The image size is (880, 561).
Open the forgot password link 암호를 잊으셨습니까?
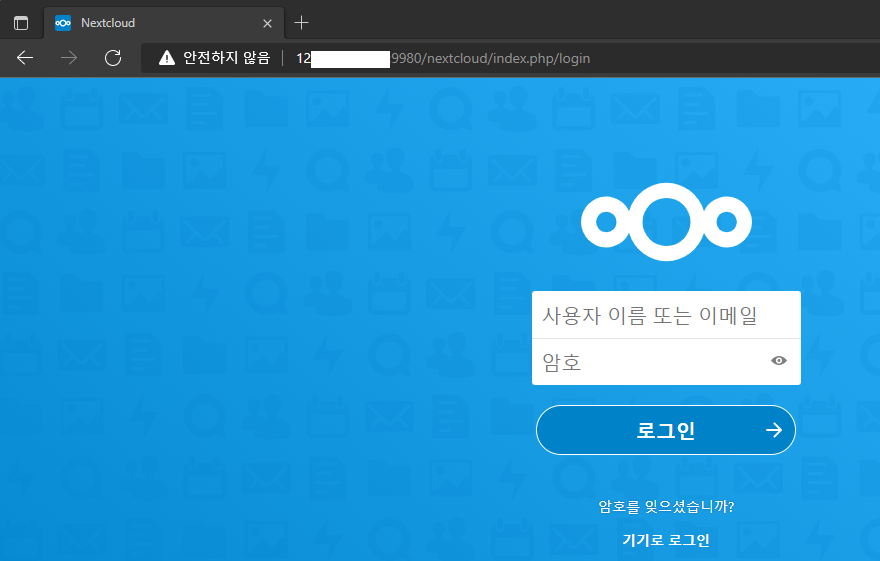click(x=666, y=507)
